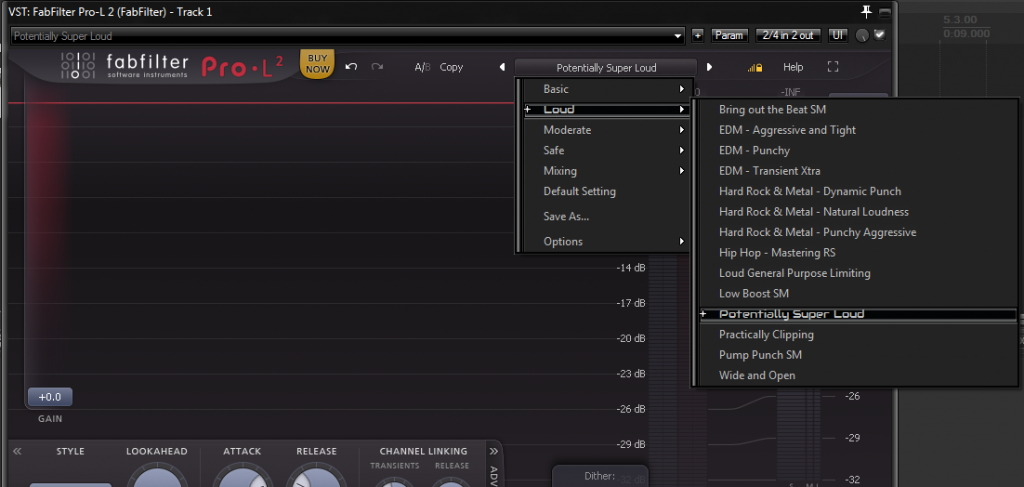The width and height of the screenshot is (1024, 487).
Task: Select EDM - Punchy preset
Action: (857, 150)
